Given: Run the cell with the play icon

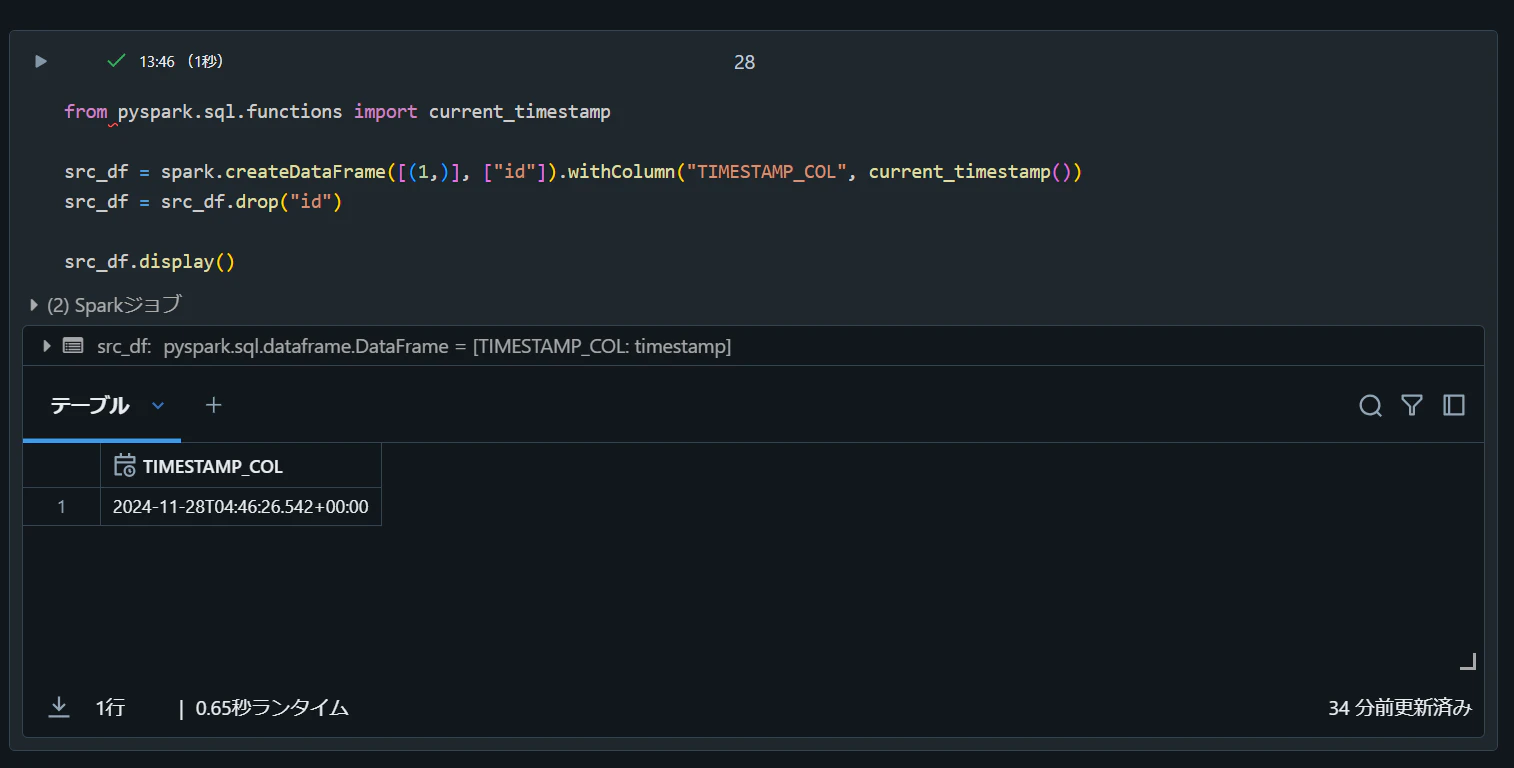Looking at the screenshot, I should [41, 61].
